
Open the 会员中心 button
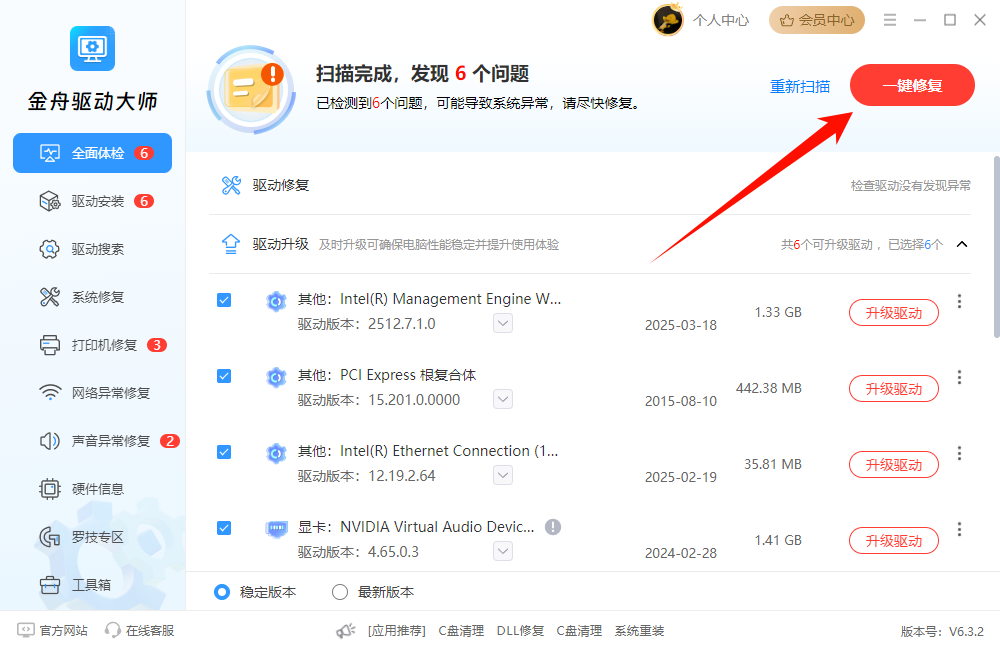point(817,20)
